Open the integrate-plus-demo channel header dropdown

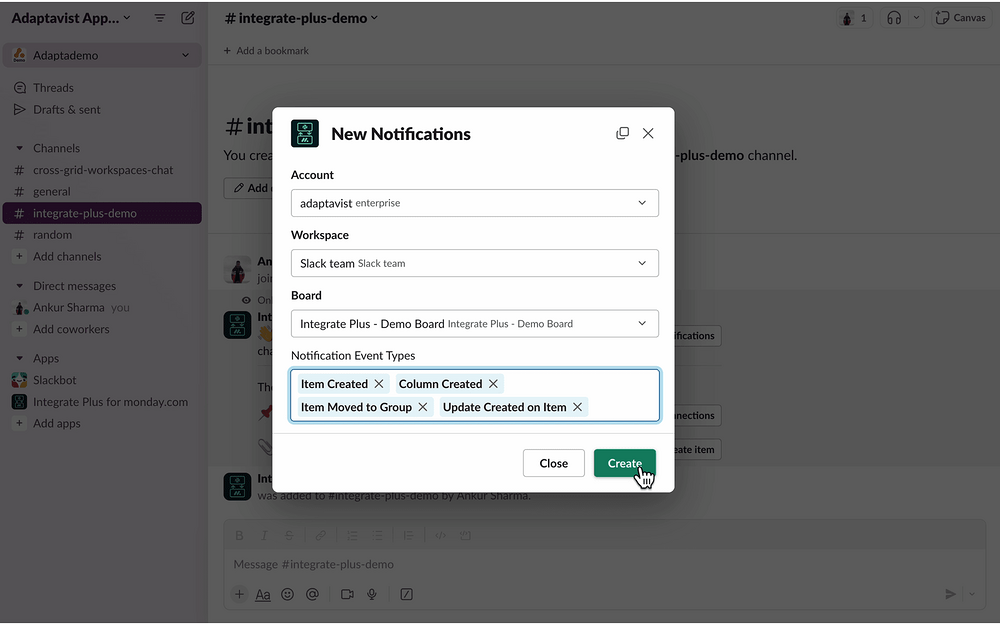pos(302,18)
